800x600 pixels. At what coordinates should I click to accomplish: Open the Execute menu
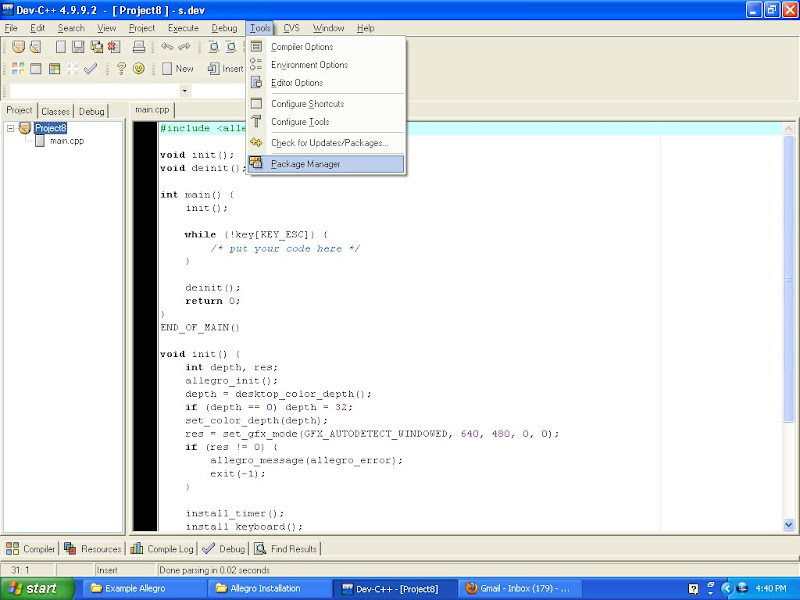(183, 28)
